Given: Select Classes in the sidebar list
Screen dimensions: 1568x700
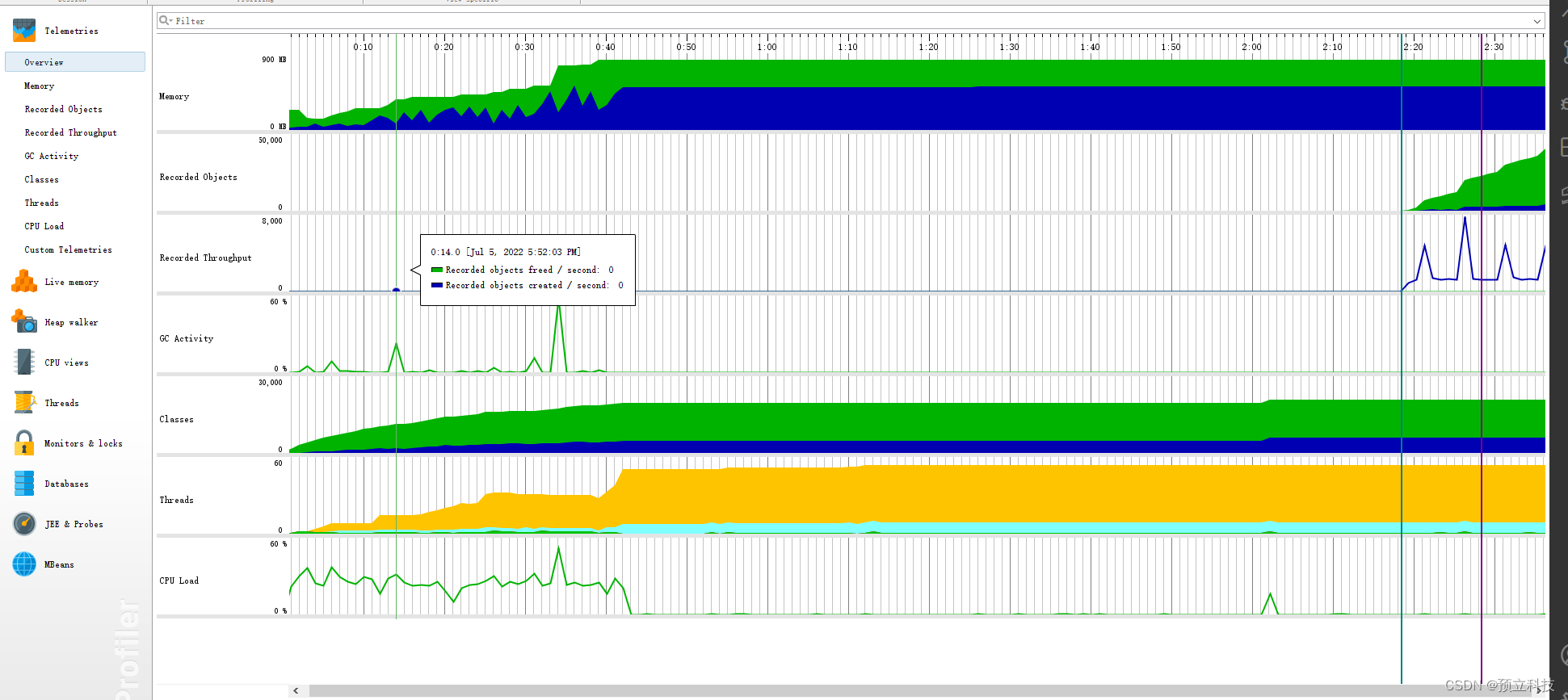Looking at the screenshot, I should click(41, 179).
